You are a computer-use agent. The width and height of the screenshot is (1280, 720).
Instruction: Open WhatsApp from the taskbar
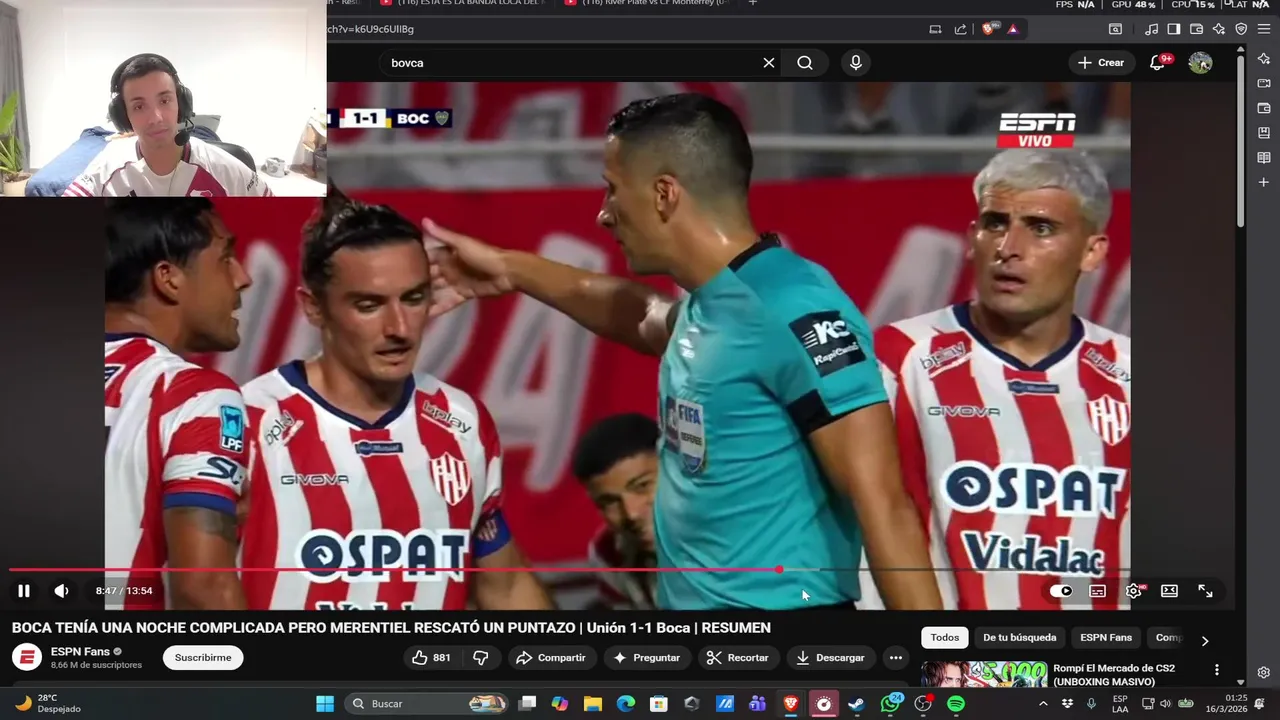click(890, 704)
